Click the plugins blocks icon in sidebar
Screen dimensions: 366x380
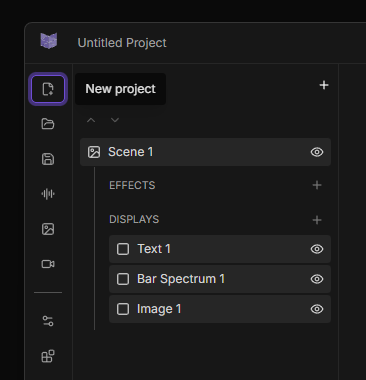click(x=48, y=356)
